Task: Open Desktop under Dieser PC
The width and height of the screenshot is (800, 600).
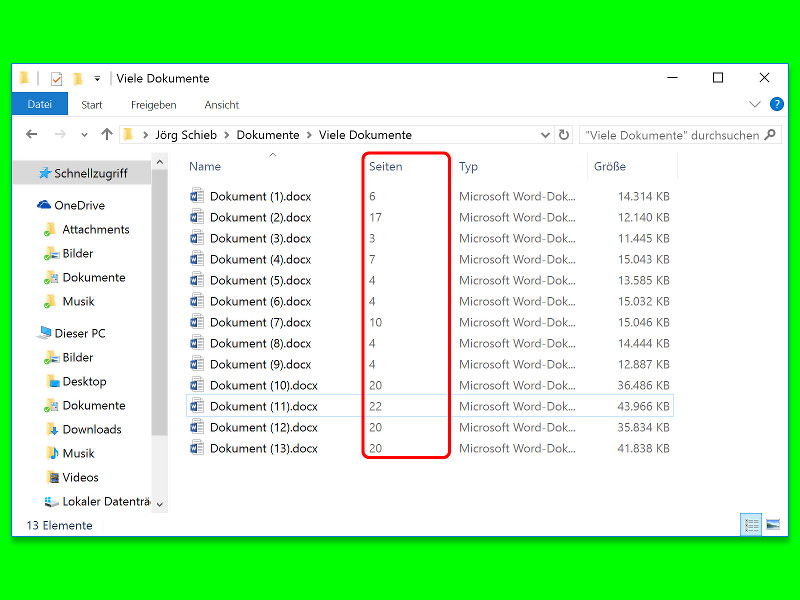Action: click(x=76, y=381)
